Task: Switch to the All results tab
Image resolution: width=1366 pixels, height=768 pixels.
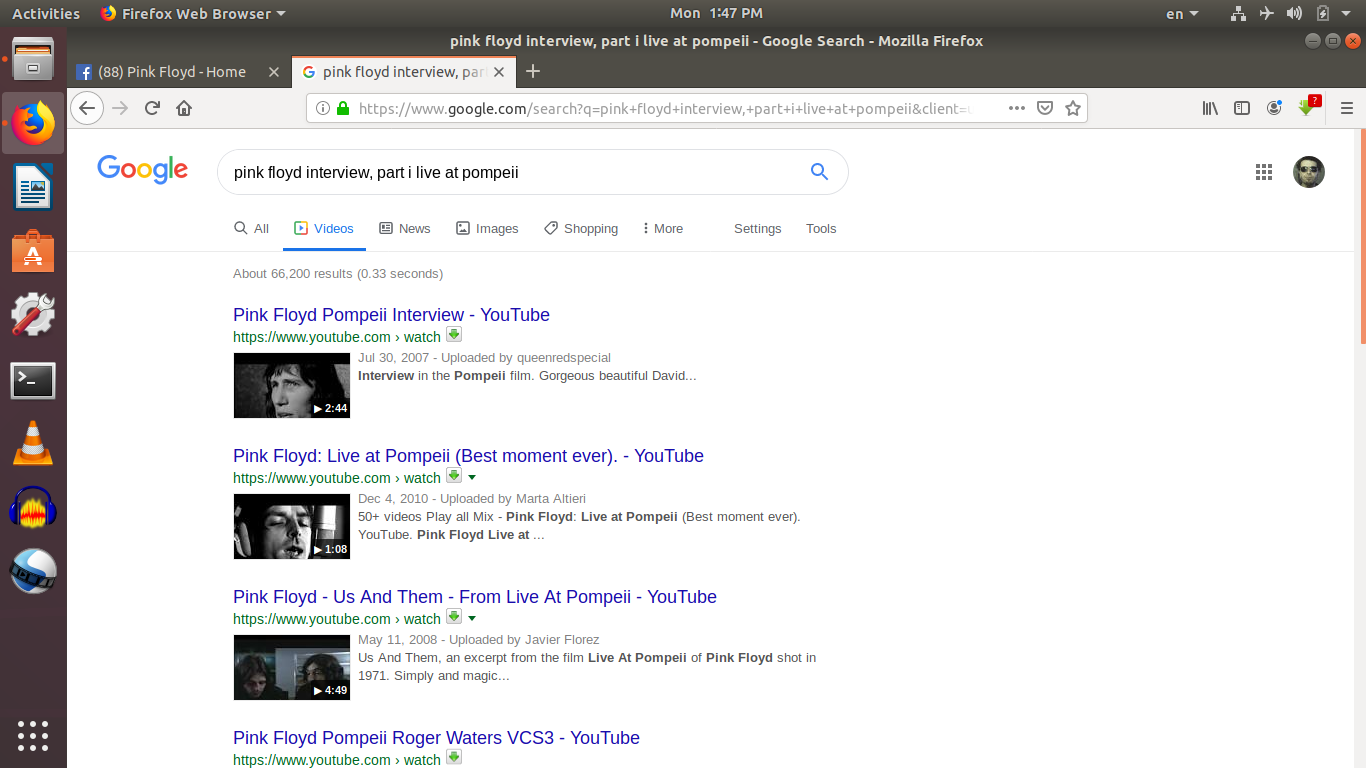Action: (251, 229)
